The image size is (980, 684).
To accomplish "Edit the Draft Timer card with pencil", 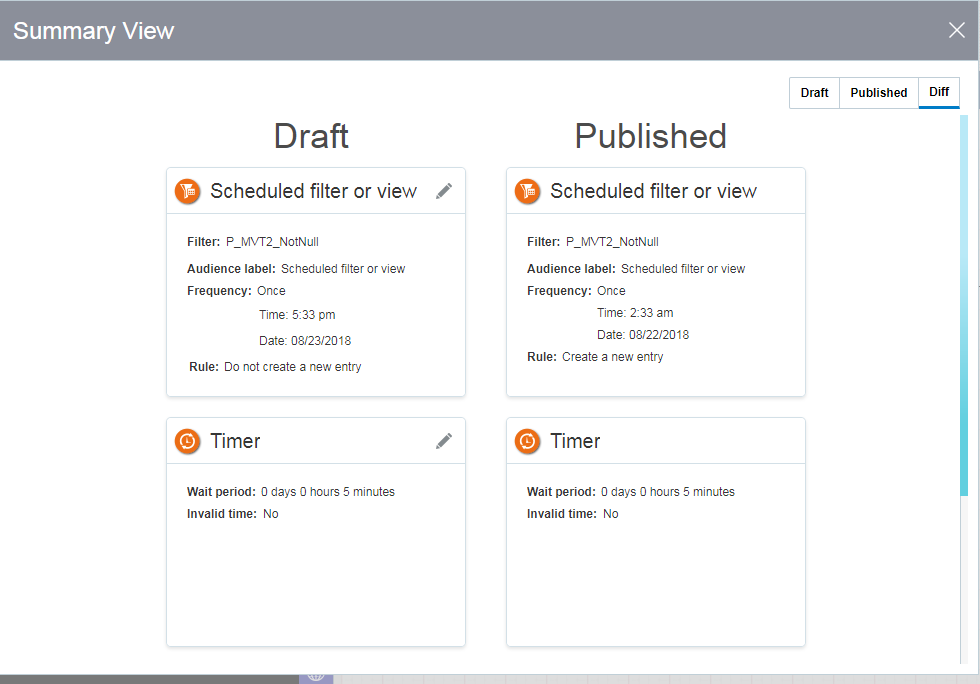I will (x=444, y=441).
